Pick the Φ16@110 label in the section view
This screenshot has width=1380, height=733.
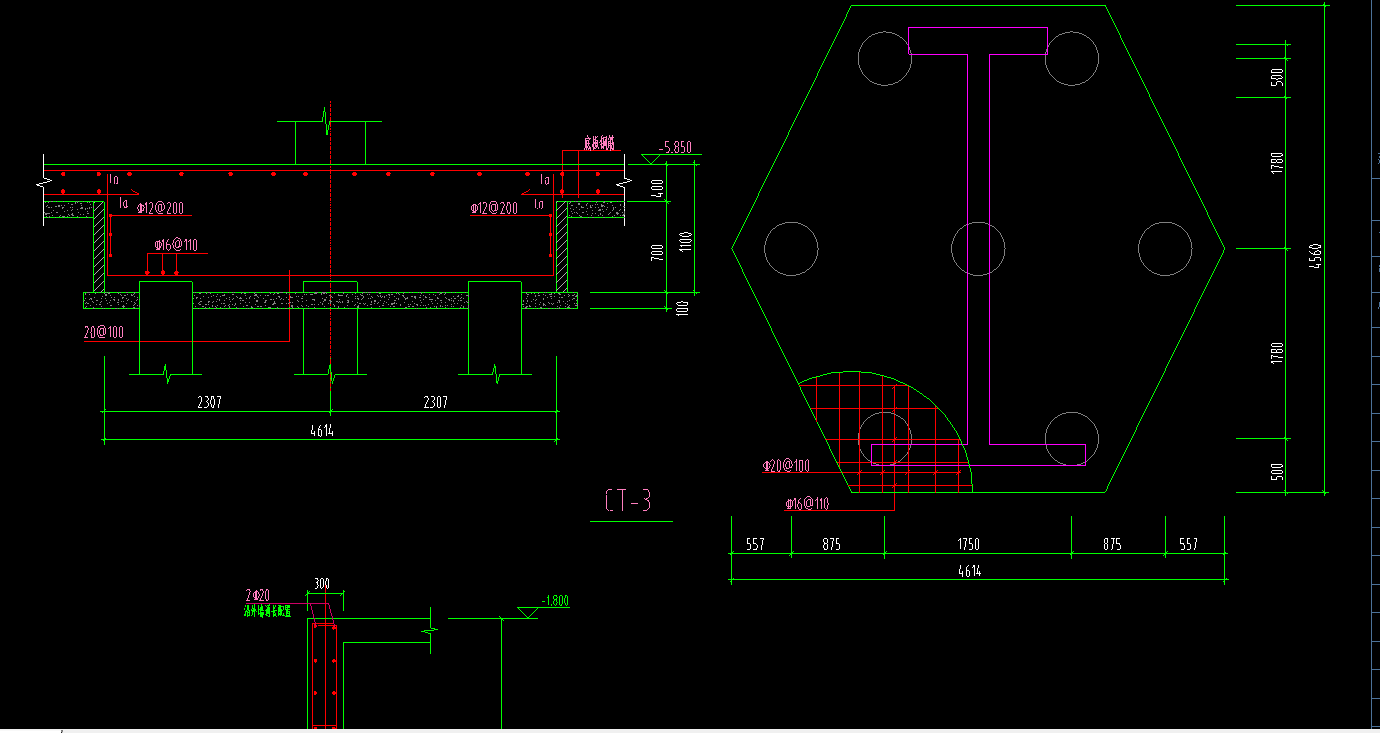(x=177, y=245)
